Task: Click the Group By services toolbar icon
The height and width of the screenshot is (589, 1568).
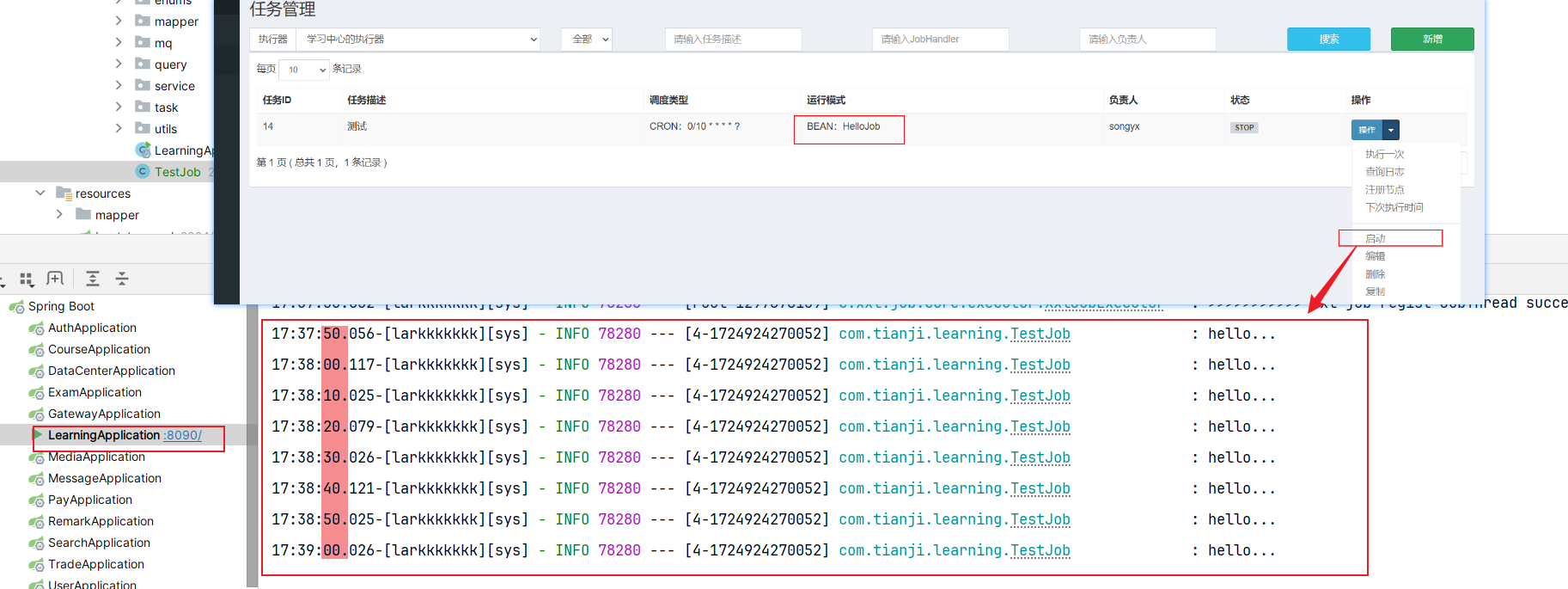Action: coord(27,279)
